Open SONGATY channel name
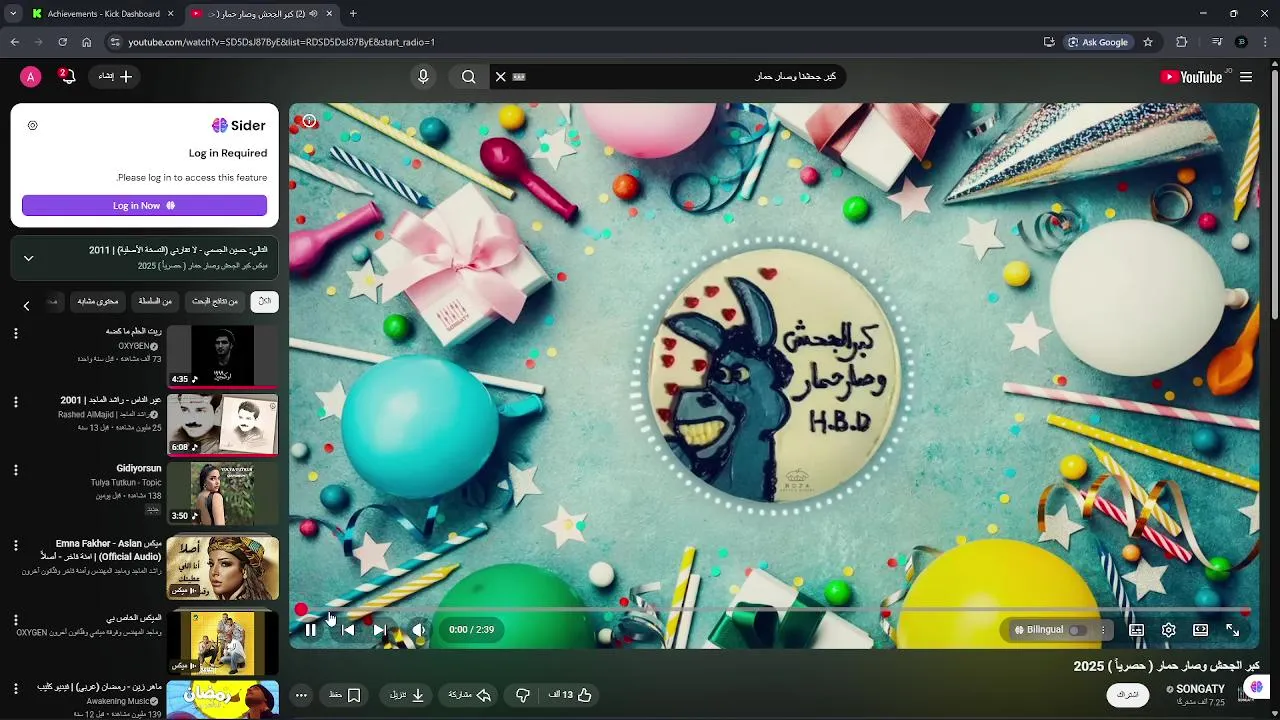1280x720 pixels. point(1200,689)
